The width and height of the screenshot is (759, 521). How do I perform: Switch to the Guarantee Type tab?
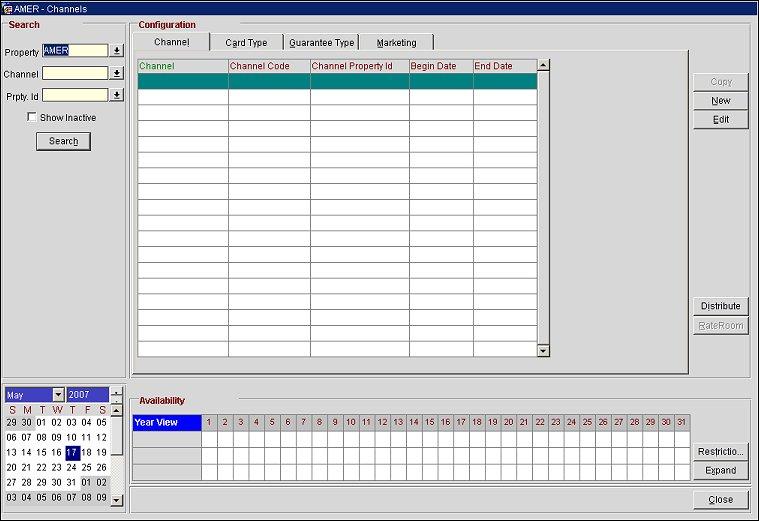click(321, 43)
